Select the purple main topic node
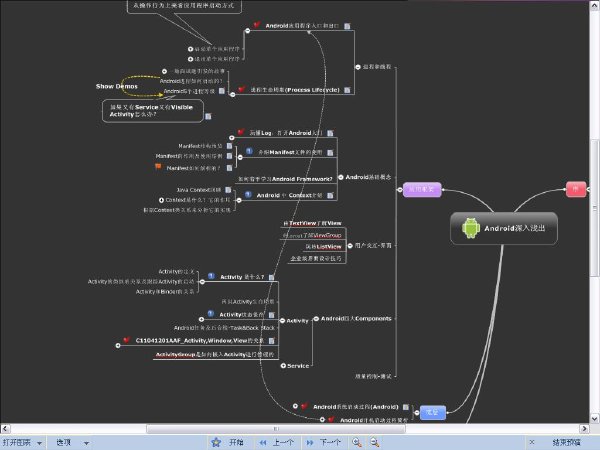The image size is (600, 450). point(422,189)
